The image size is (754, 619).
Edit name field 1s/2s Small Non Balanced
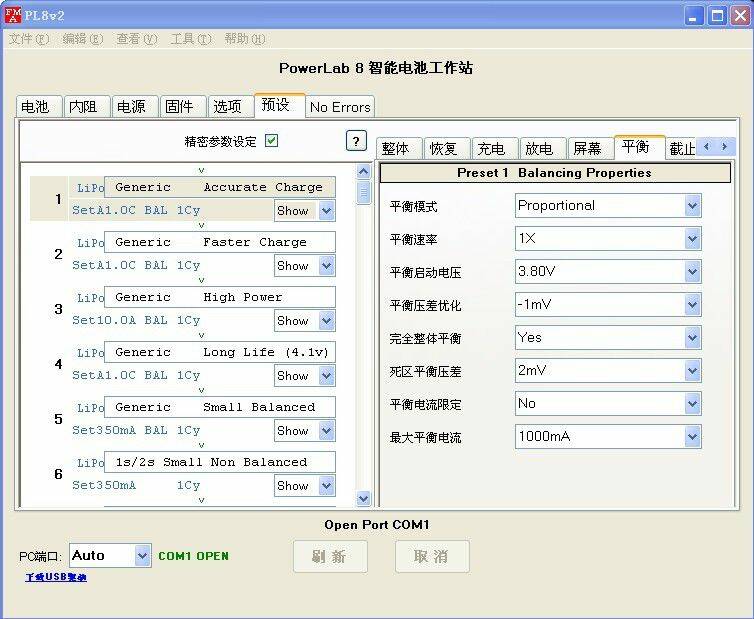click(x=219, y=462)
